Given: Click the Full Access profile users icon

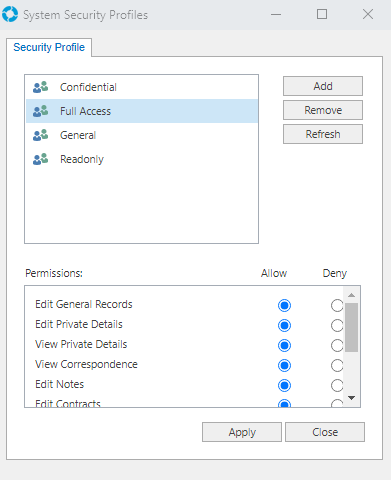Looking at the screenshot, I should click(41, 111).
